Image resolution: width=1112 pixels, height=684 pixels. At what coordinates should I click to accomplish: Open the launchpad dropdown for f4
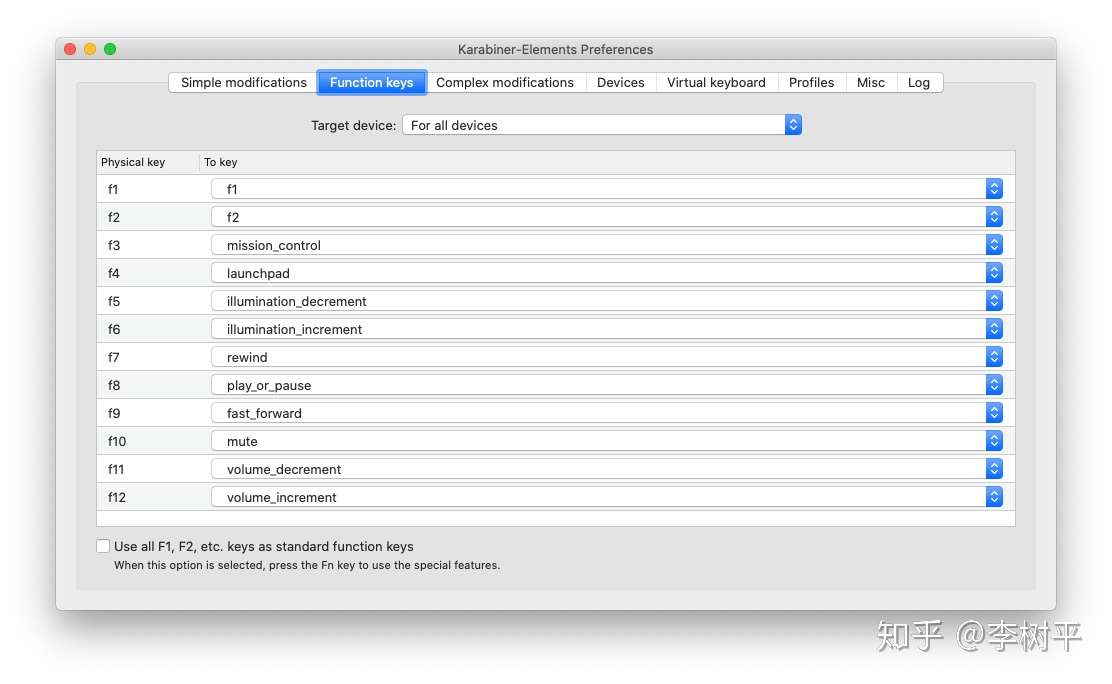[x=993, y=272]
